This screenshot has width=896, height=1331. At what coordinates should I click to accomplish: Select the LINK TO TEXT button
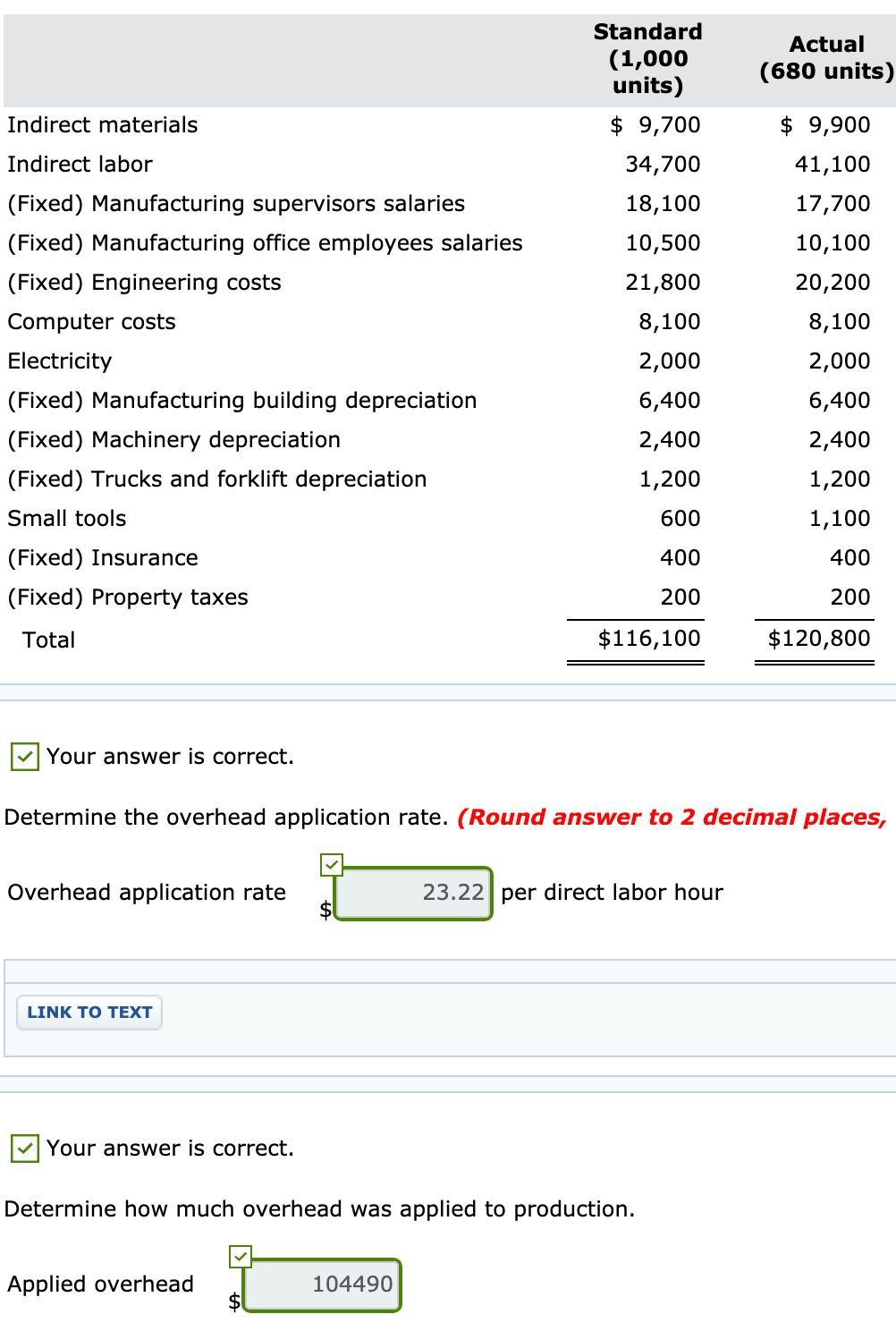point(89,1012)
